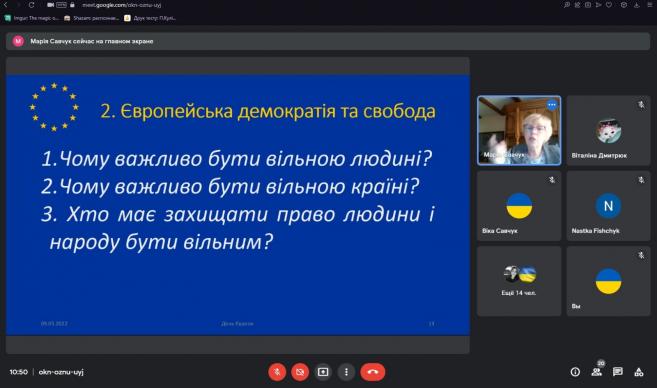The height and width of the screenshot is (388, 657).
Task: Unmute the microphone button
Action: (x=277, y=372)
